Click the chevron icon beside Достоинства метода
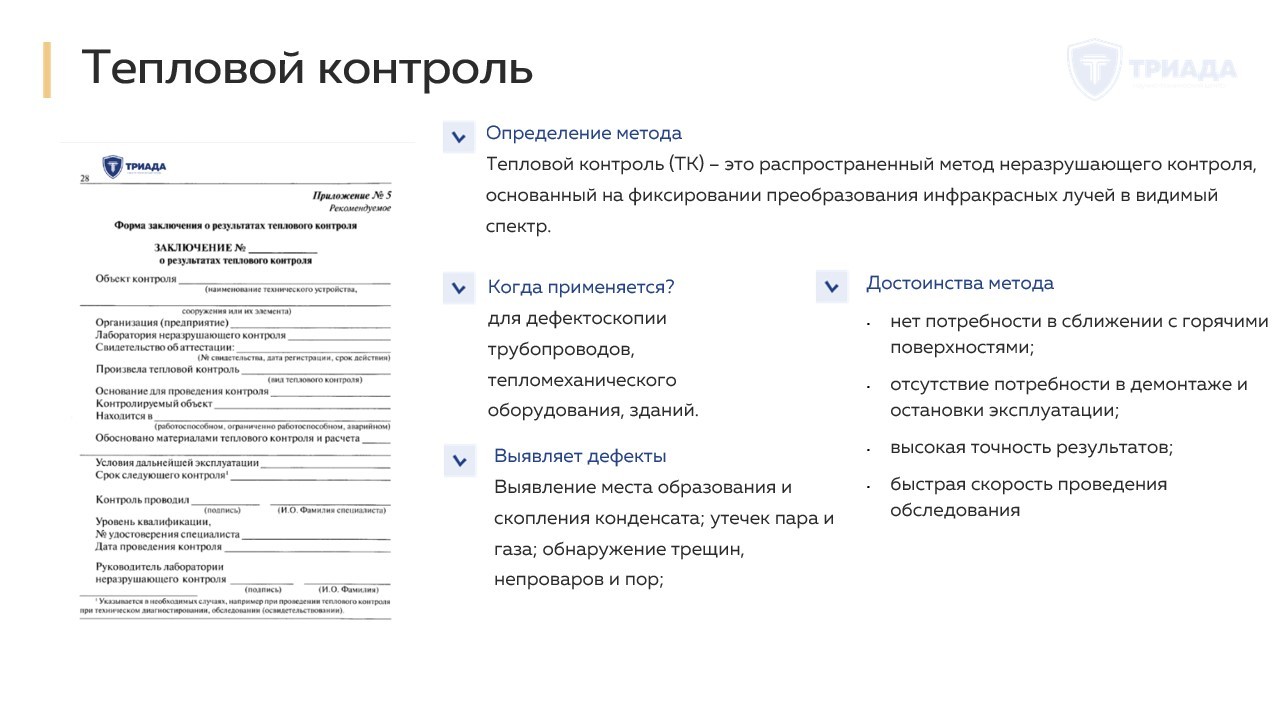Image resolution: width=1287 pixels, height=715 pixels. coord(830,288)
